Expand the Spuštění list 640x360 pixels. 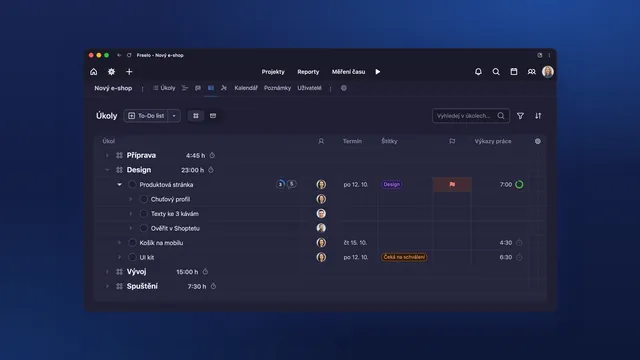tap(107, 287)
